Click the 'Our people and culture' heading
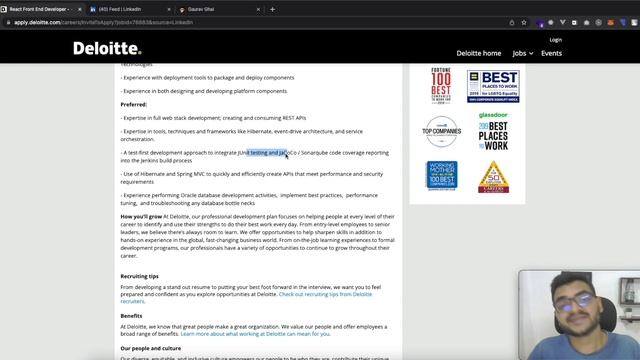 click(151, 348)
